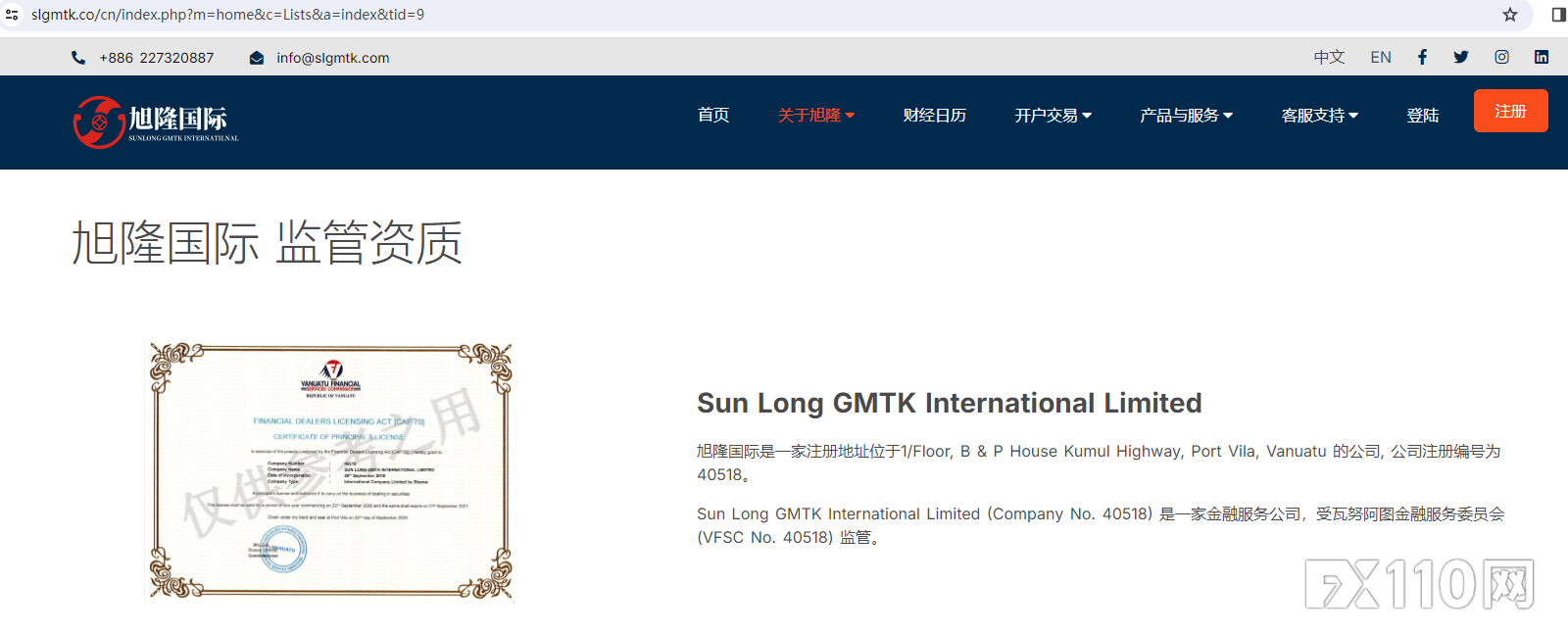Expand the 开户交易 dropdown menu

[x=1053, y=115]
